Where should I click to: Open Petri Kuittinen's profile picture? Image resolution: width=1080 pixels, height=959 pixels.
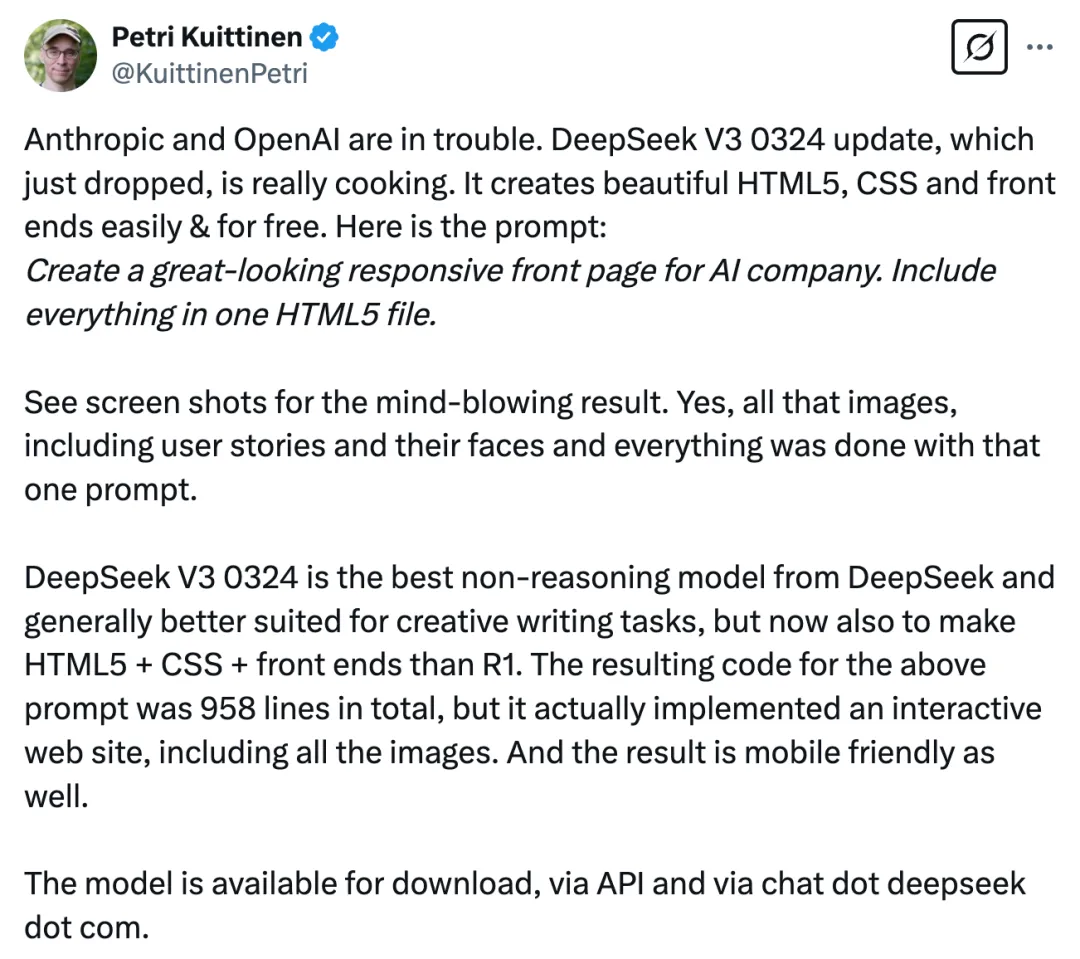pyautogui.click(x=60, y=55)
